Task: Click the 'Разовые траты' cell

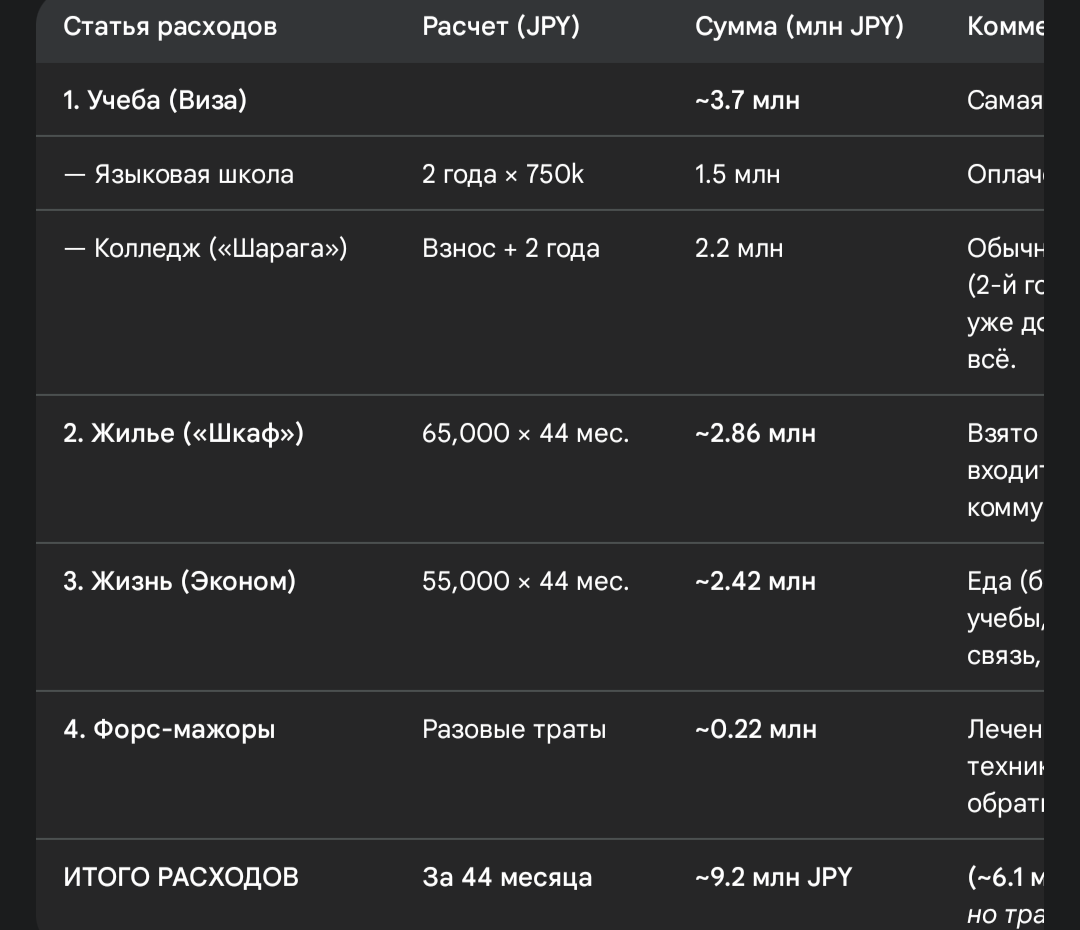Action: coord(515,729)
